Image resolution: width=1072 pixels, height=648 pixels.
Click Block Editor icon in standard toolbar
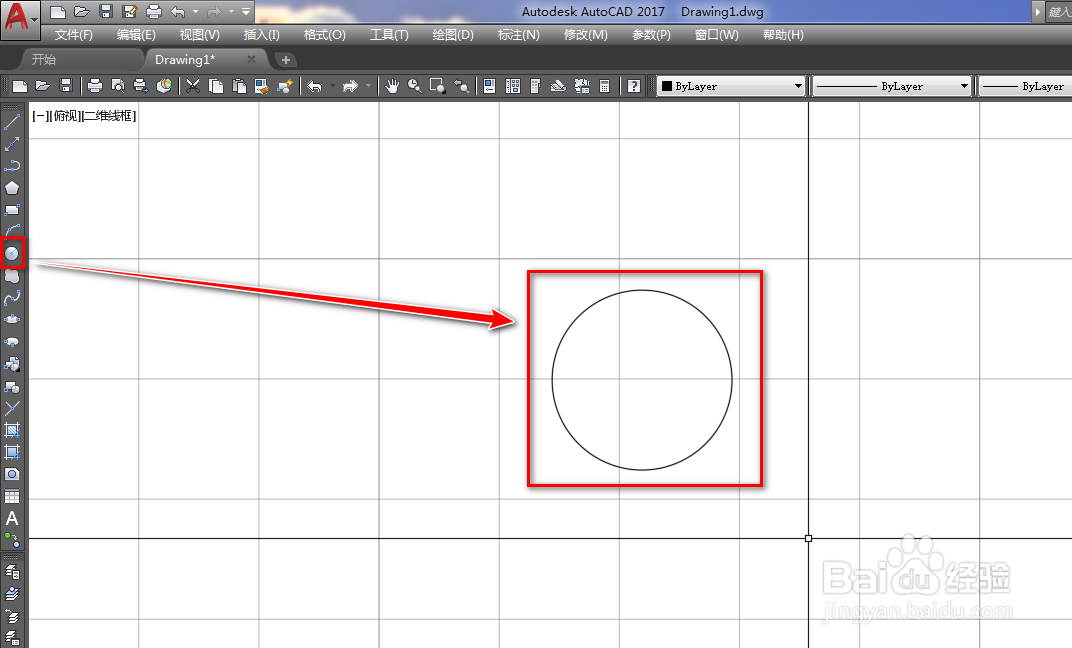tap(285, 85)
